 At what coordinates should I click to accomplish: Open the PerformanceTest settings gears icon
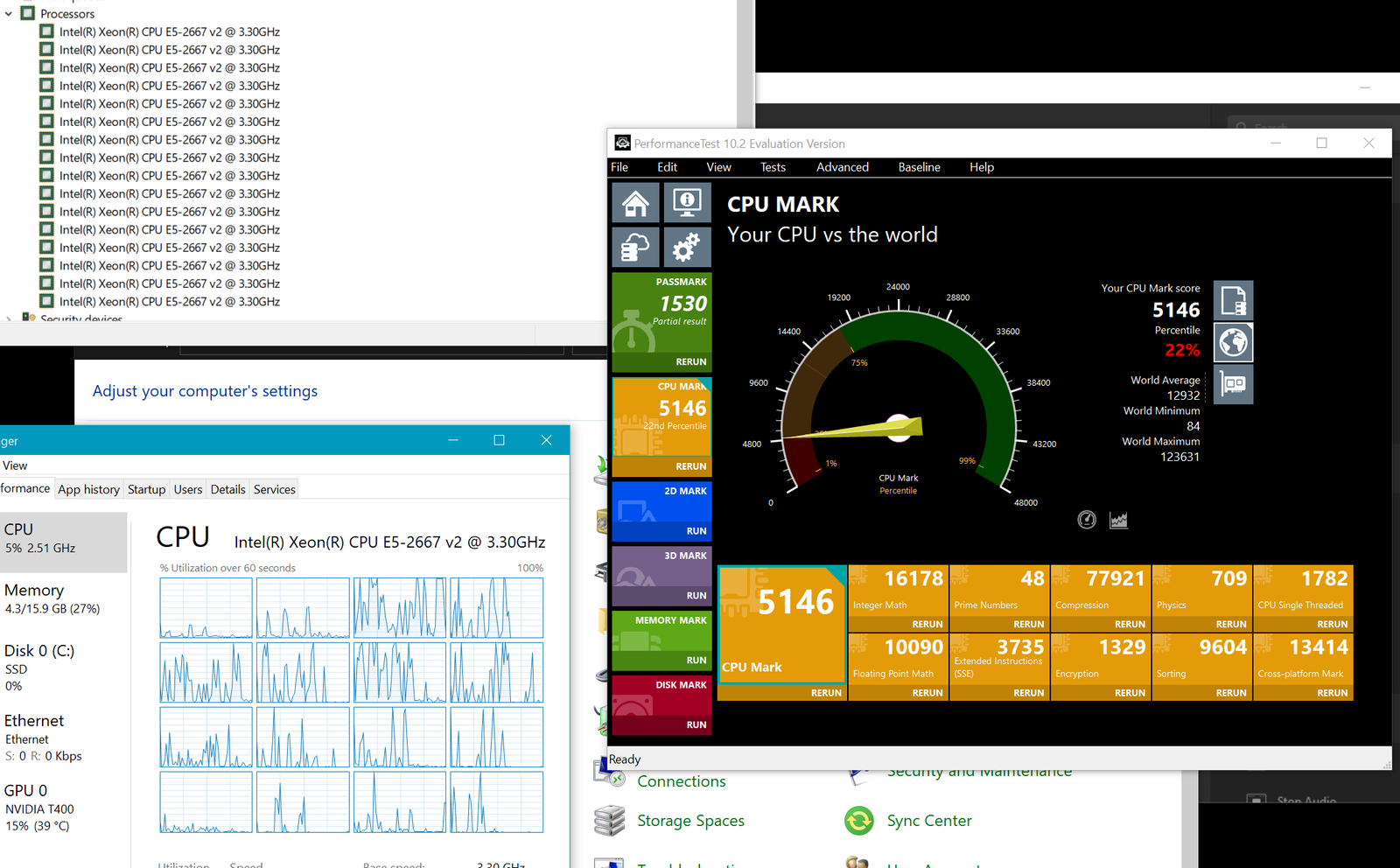(687, 247)
